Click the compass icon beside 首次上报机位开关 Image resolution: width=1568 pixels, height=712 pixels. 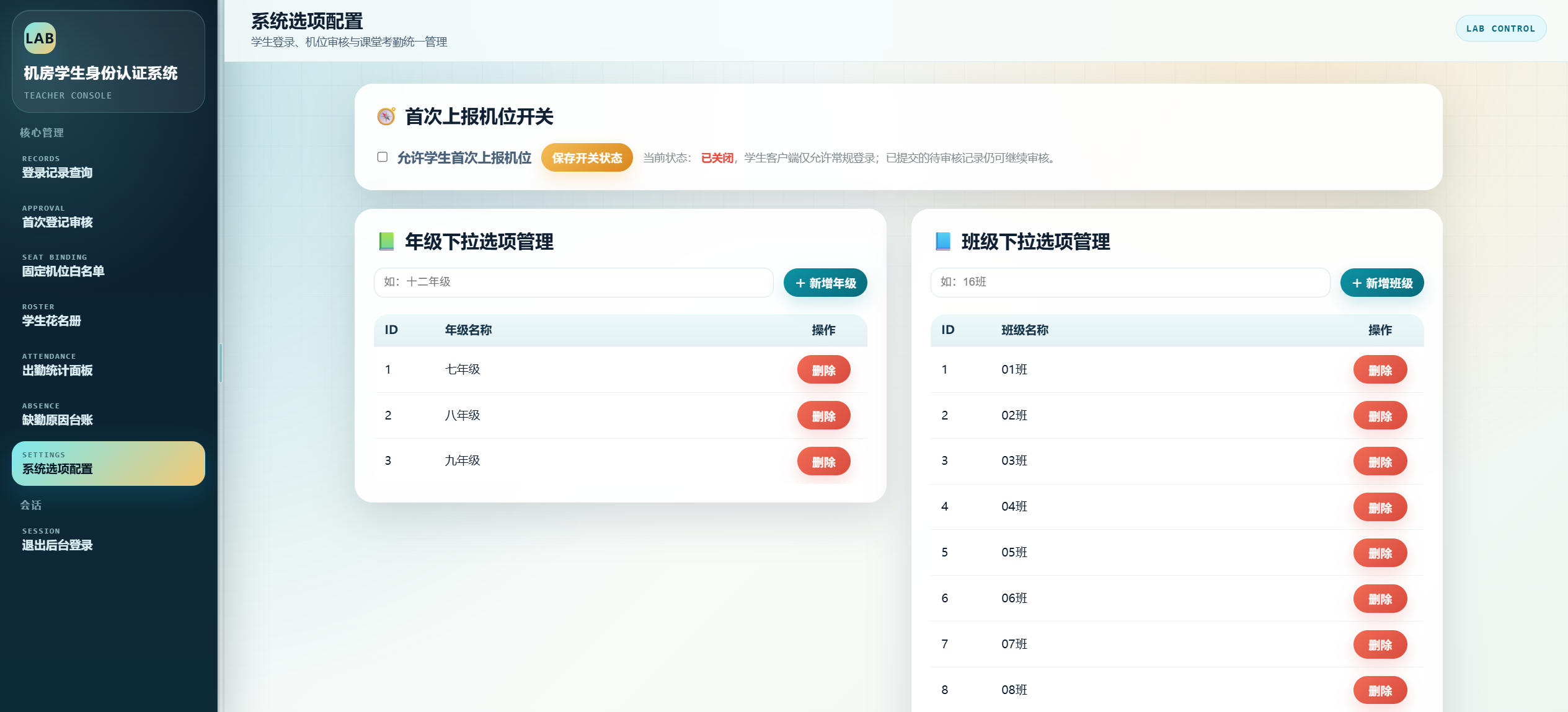(x=386, y=116)
